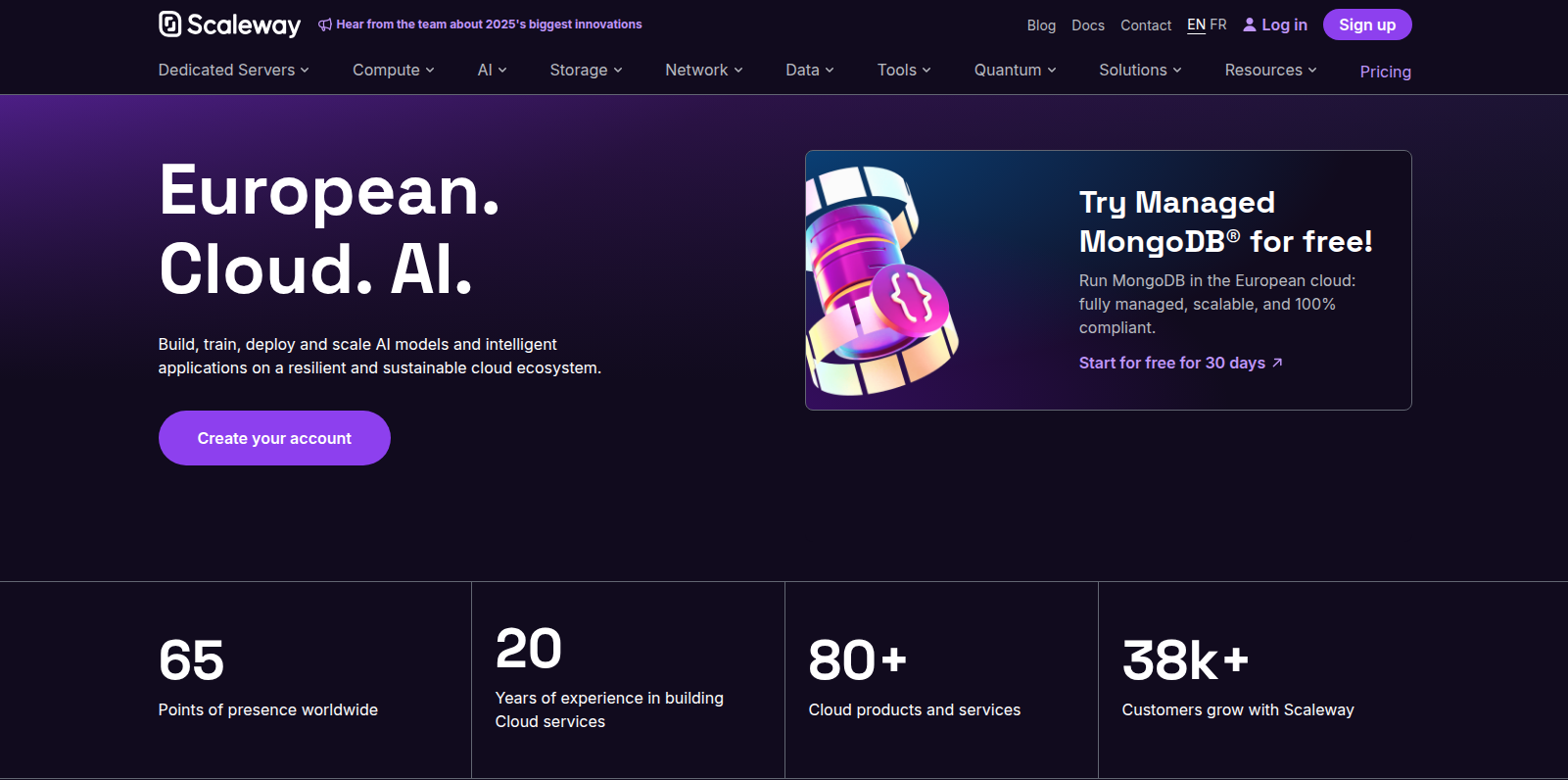This screenshot has width=1568, height=780.
Task: Open the AI navigation dropdown
Action: [x=492, y=71]
